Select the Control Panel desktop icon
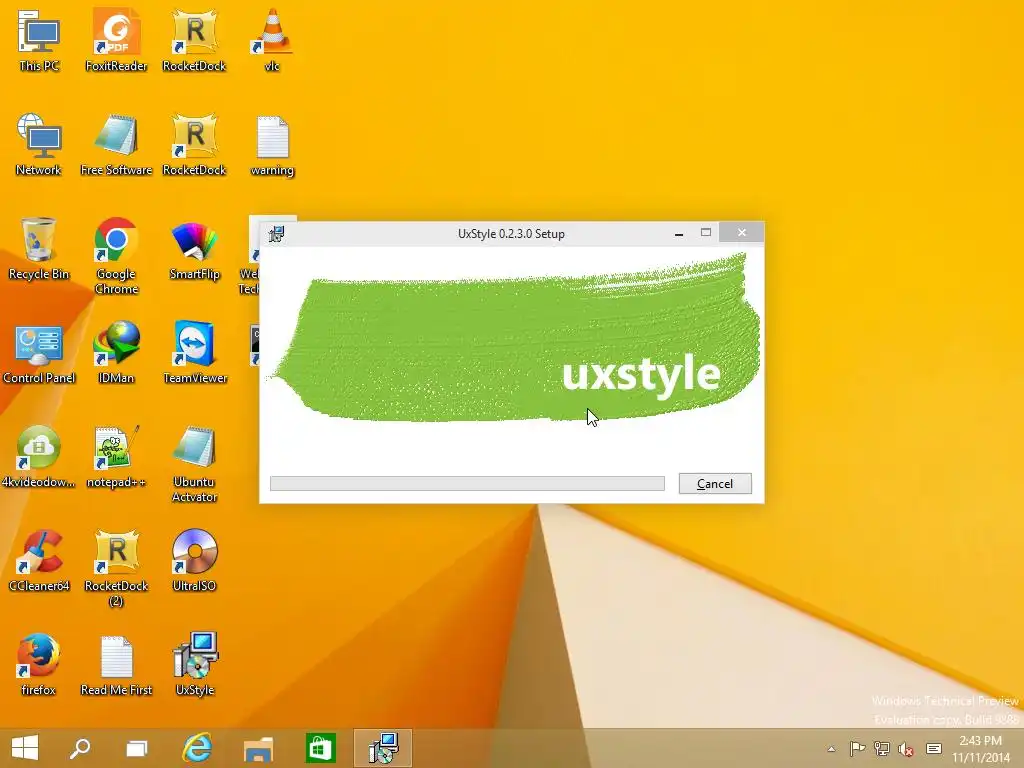Screen dimensions: 1024x768 click(39, 353)
